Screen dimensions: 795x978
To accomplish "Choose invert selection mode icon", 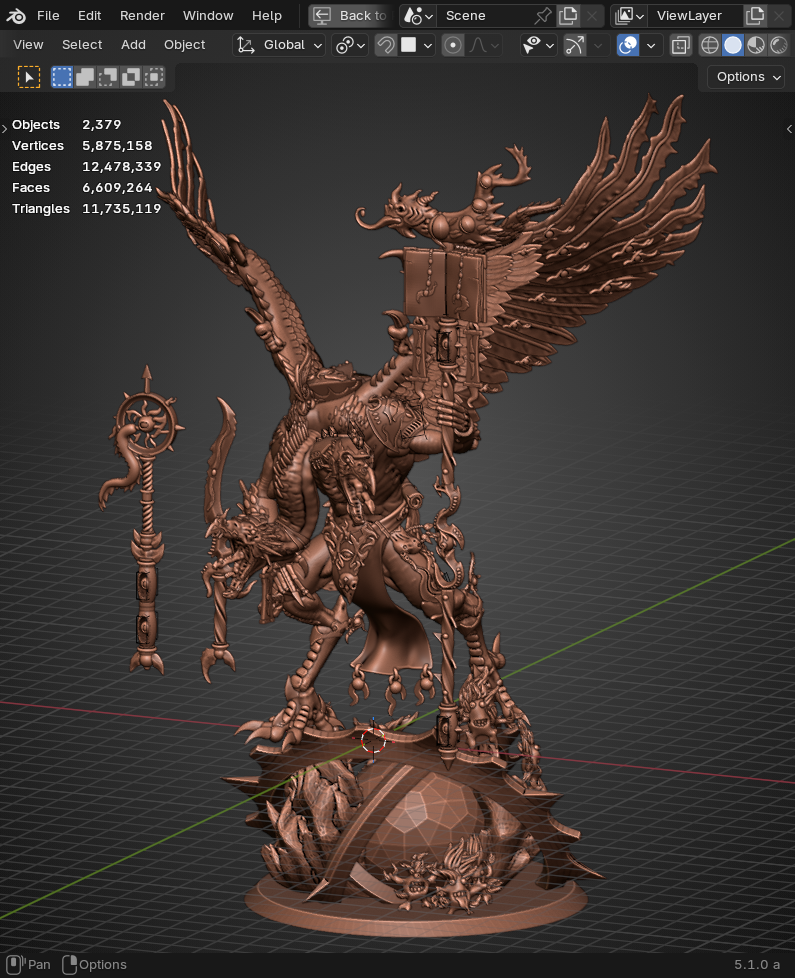I will click(130, 77).
